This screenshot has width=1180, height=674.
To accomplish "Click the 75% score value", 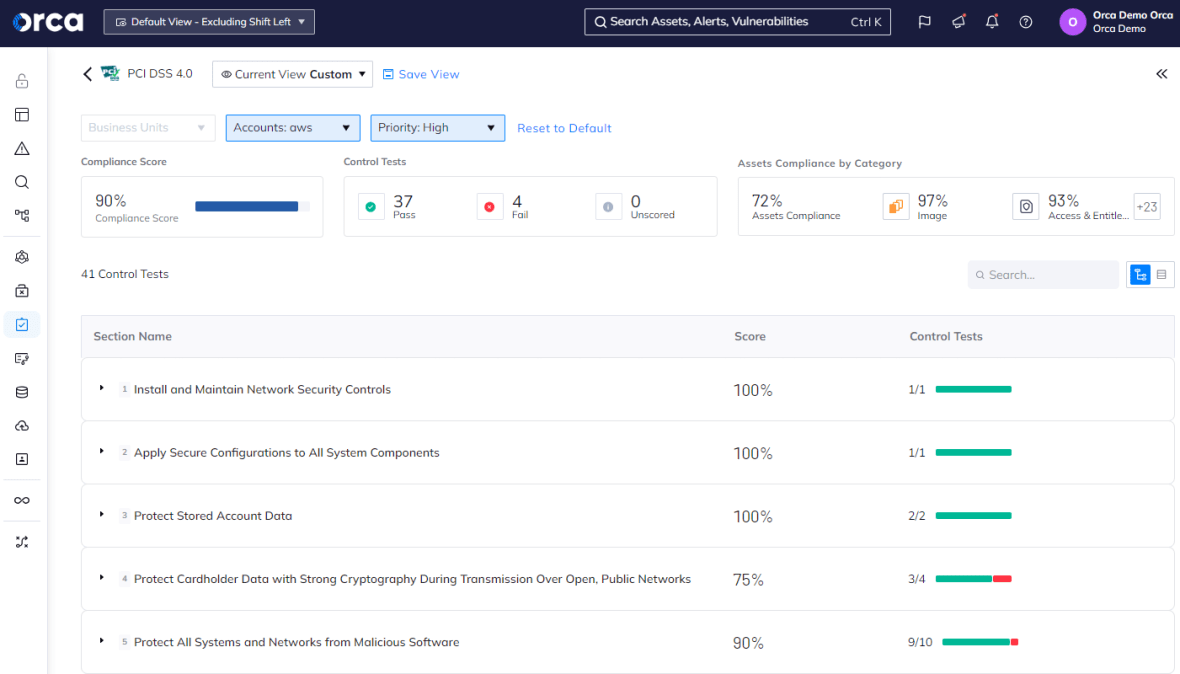I will [x=748, y=580].
